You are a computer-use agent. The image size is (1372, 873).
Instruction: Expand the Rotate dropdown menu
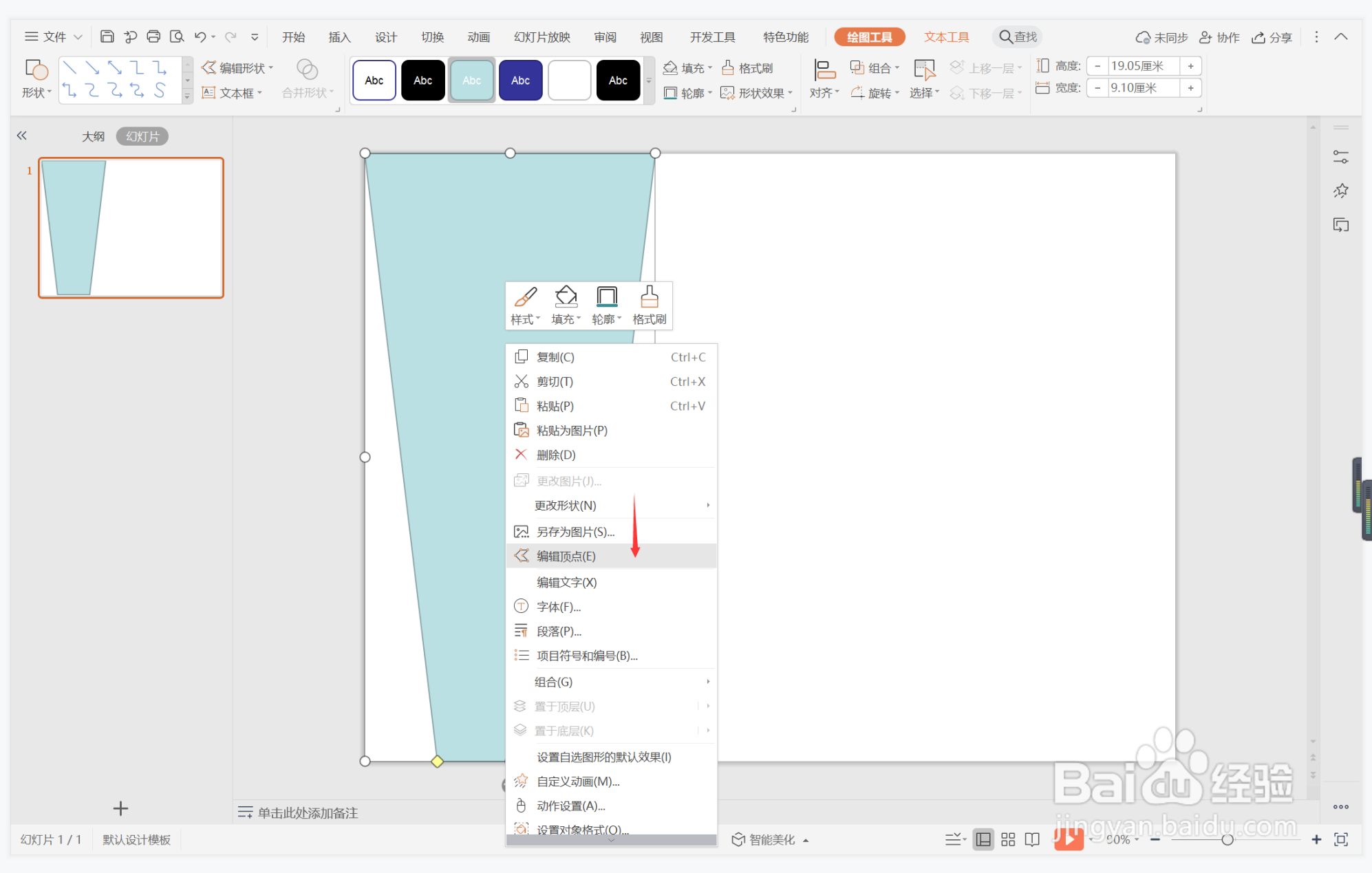pyautogui.click(x=875, y=93)
